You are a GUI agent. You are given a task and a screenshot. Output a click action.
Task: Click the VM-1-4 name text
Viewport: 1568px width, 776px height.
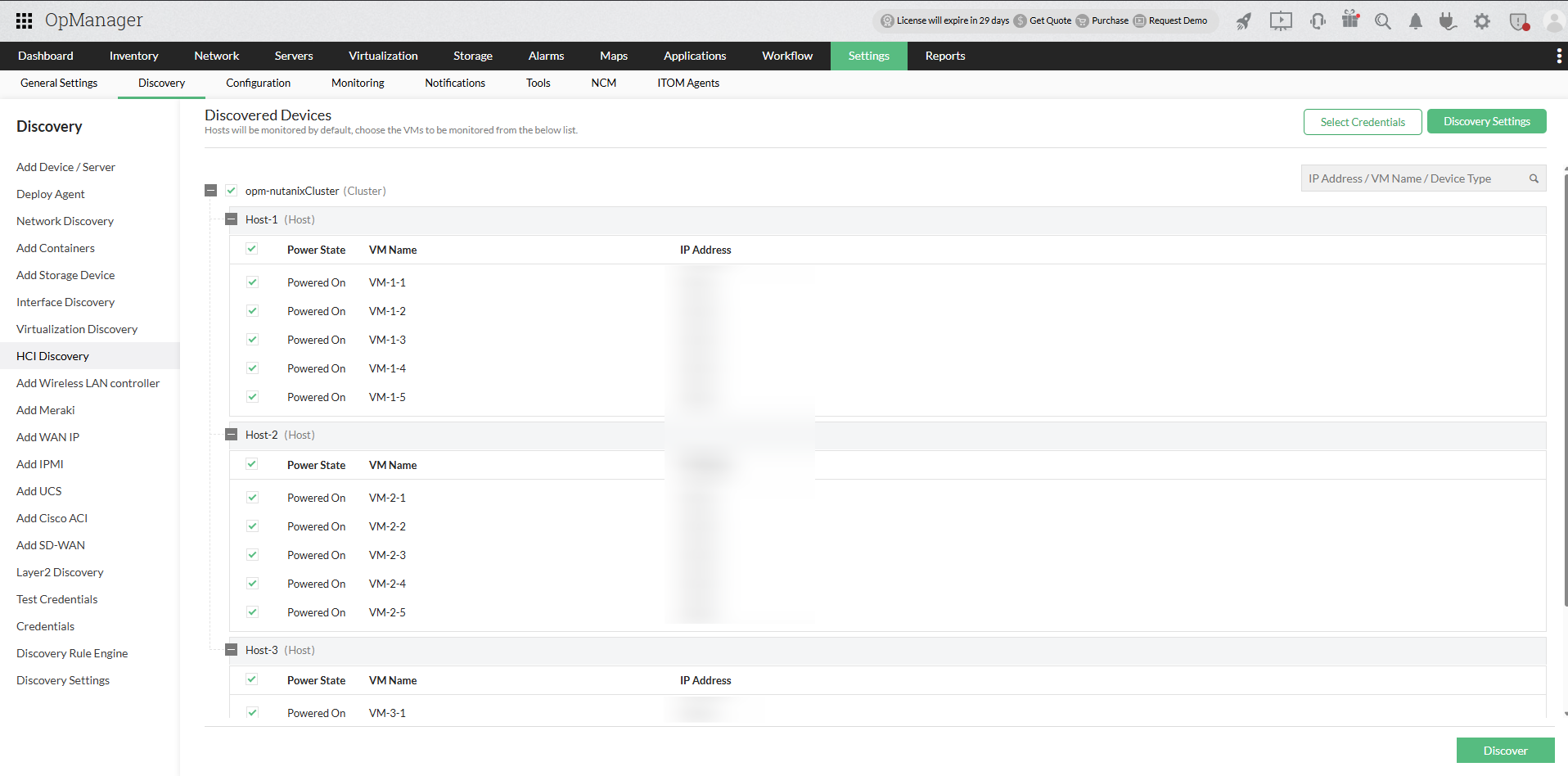click(387, 368)
